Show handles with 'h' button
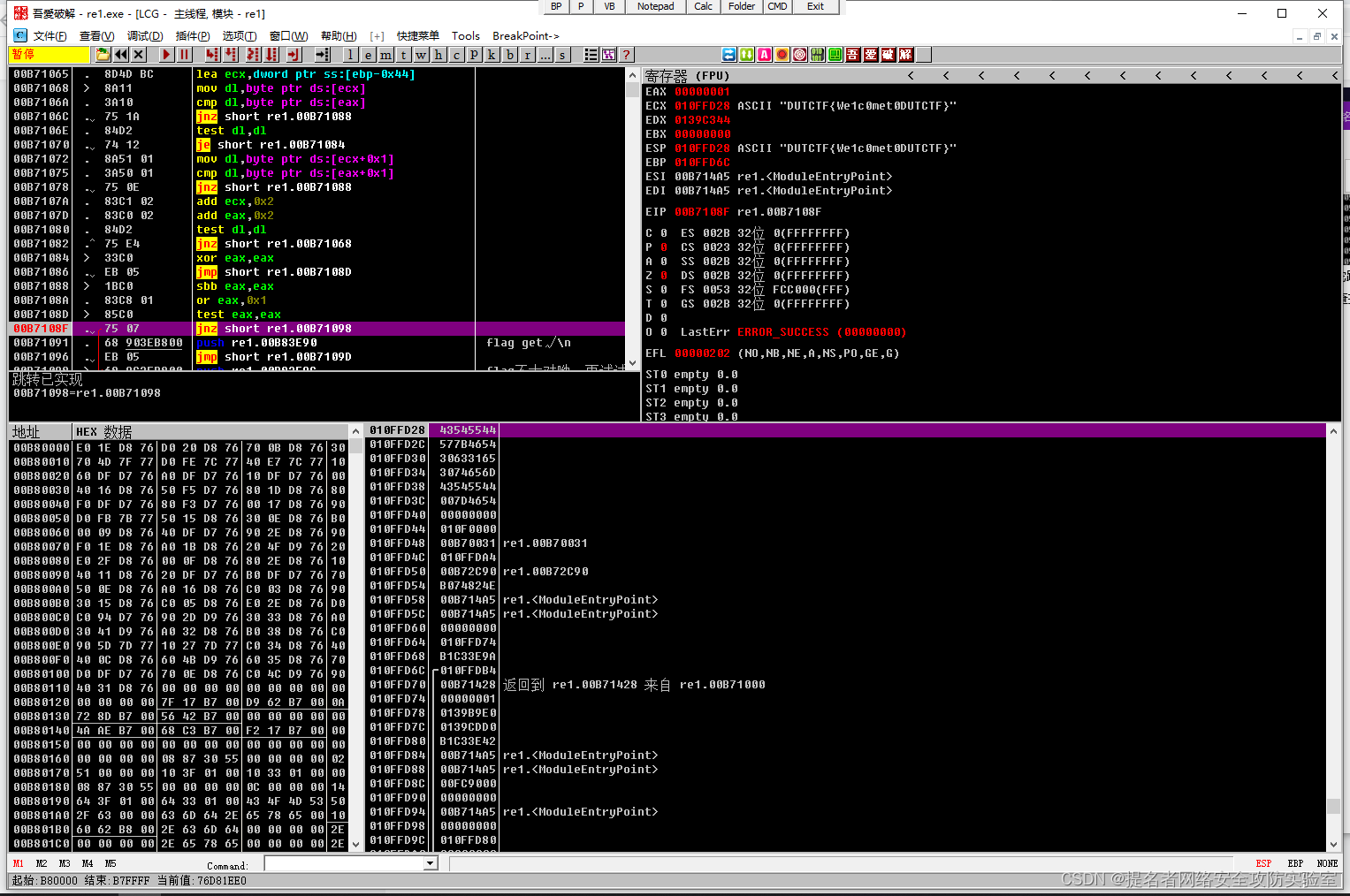This screenshot has height=896, width=1350. coord(439,55)
